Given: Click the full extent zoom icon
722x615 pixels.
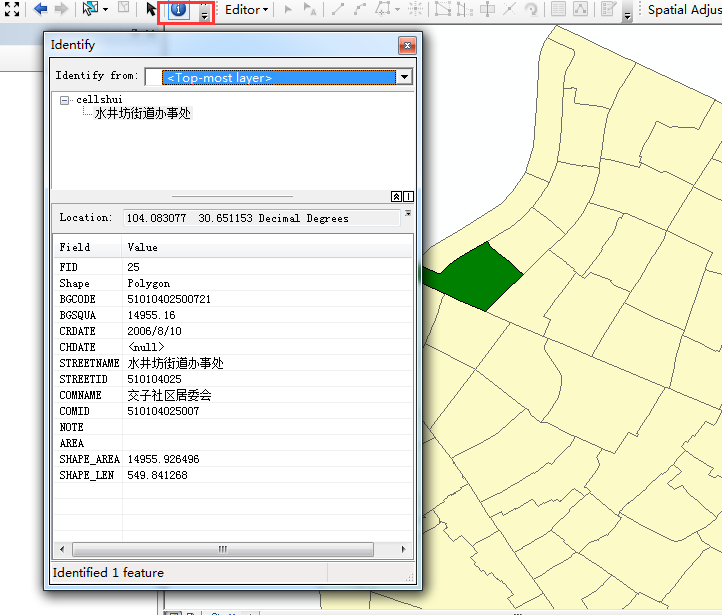Looking at the screenshot, I should (11, 9).
